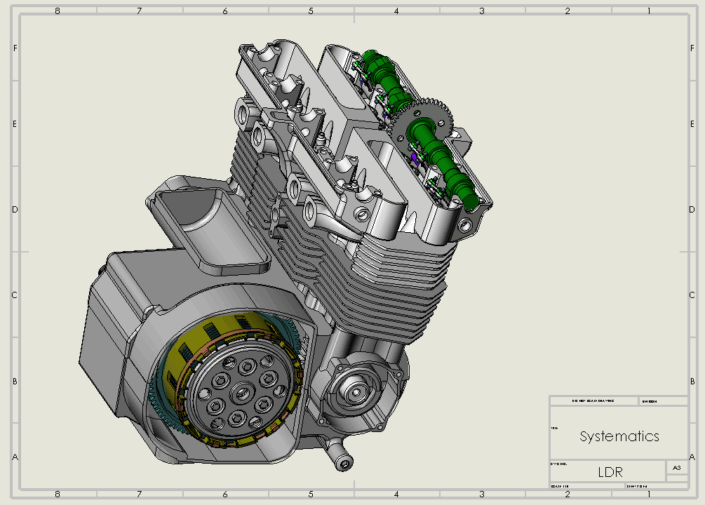Screen dimensions: 705x505
Task: Select the clutch pressure plate center
Action: (x=236, y=391)
